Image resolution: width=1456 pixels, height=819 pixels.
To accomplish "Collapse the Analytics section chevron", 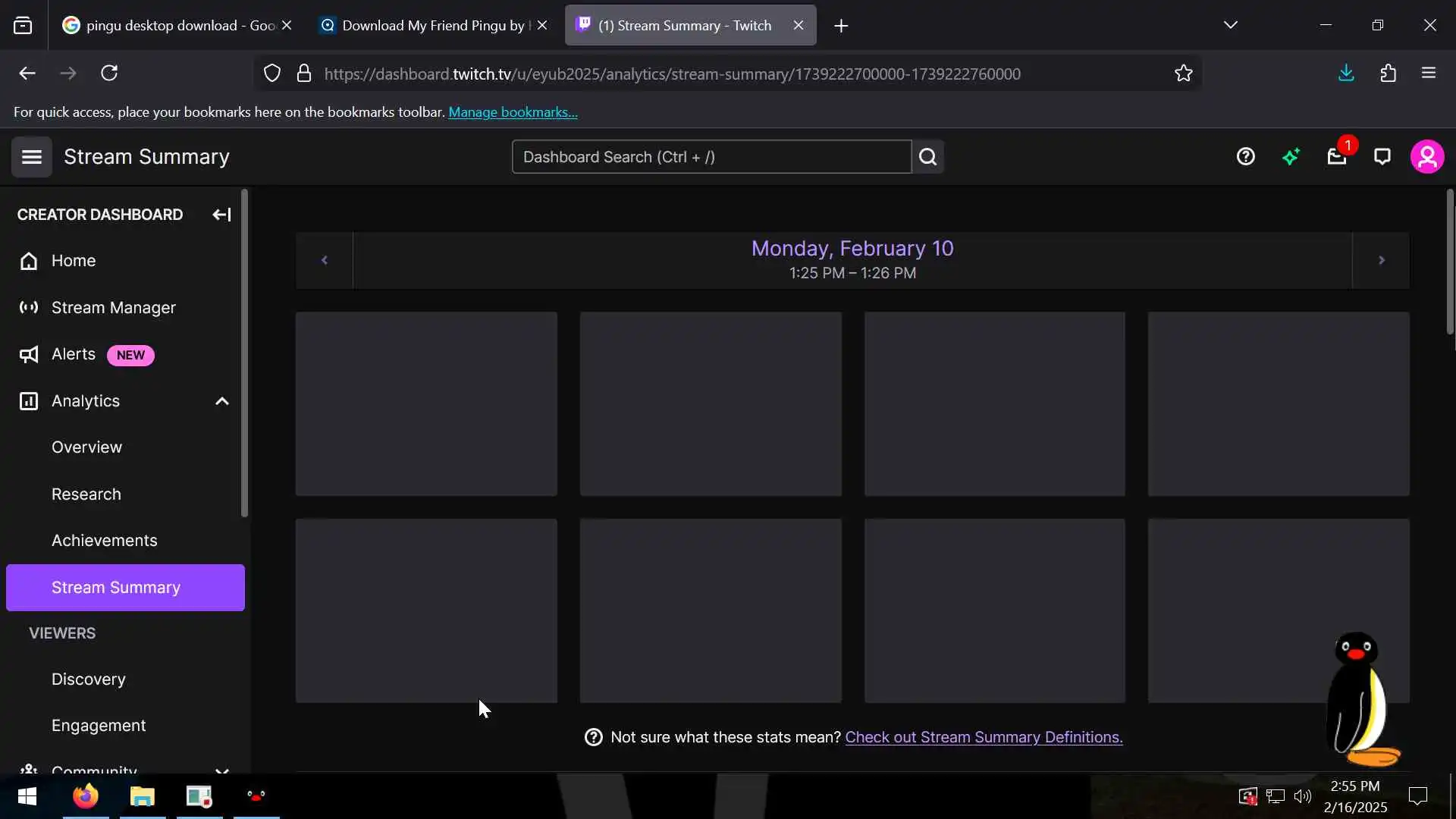I will tap(221, 401).
